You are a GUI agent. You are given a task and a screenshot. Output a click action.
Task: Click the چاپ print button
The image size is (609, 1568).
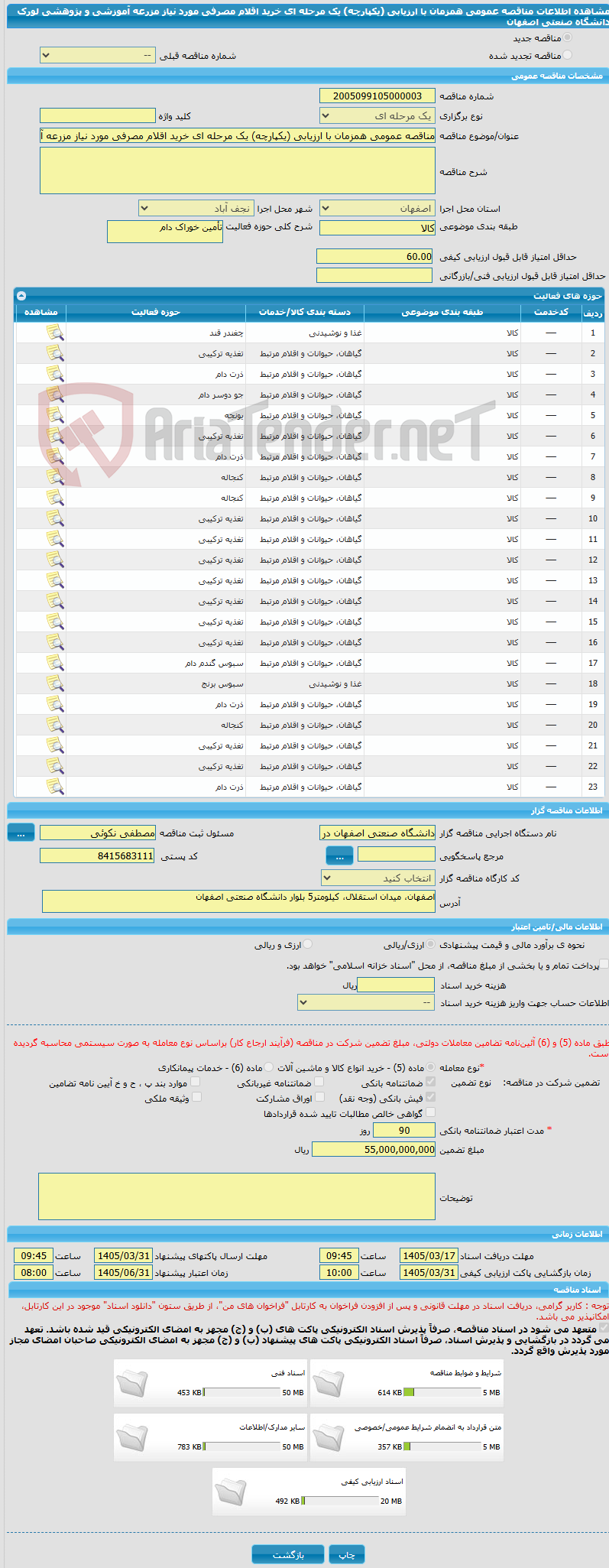point(347,1555)
